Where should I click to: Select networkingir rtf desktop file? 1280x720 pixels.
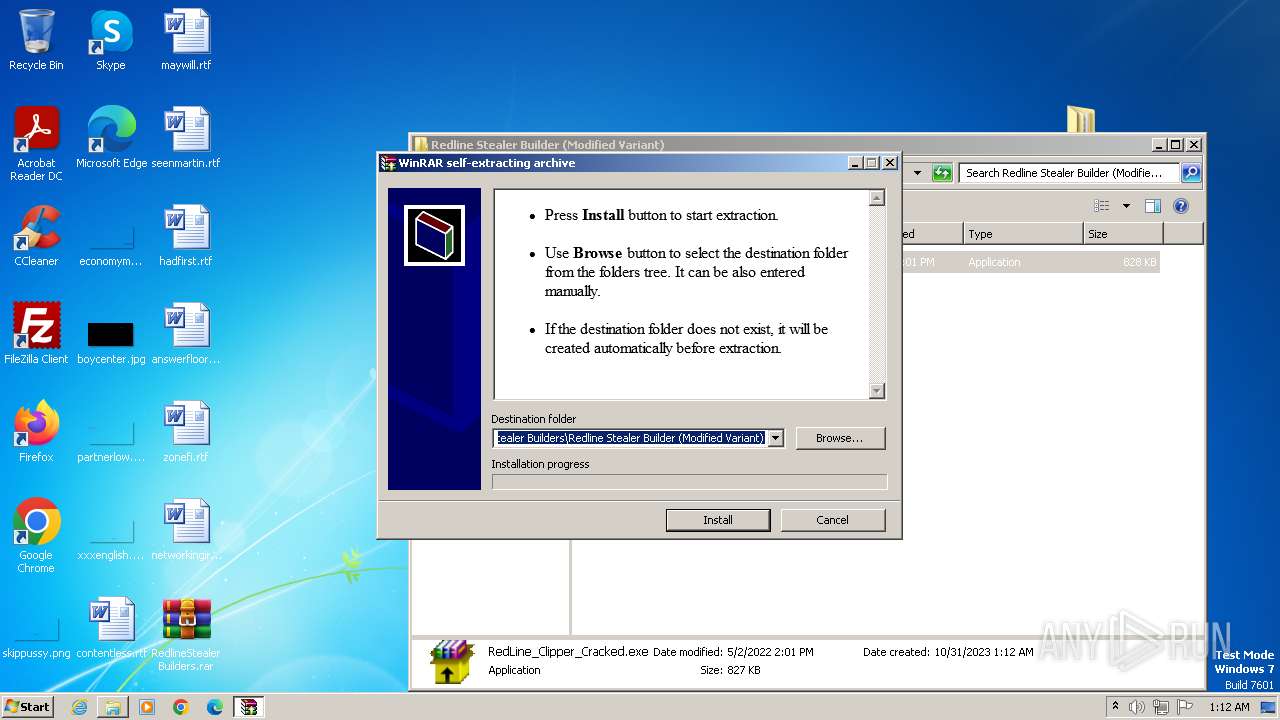[x=186, y=530]
